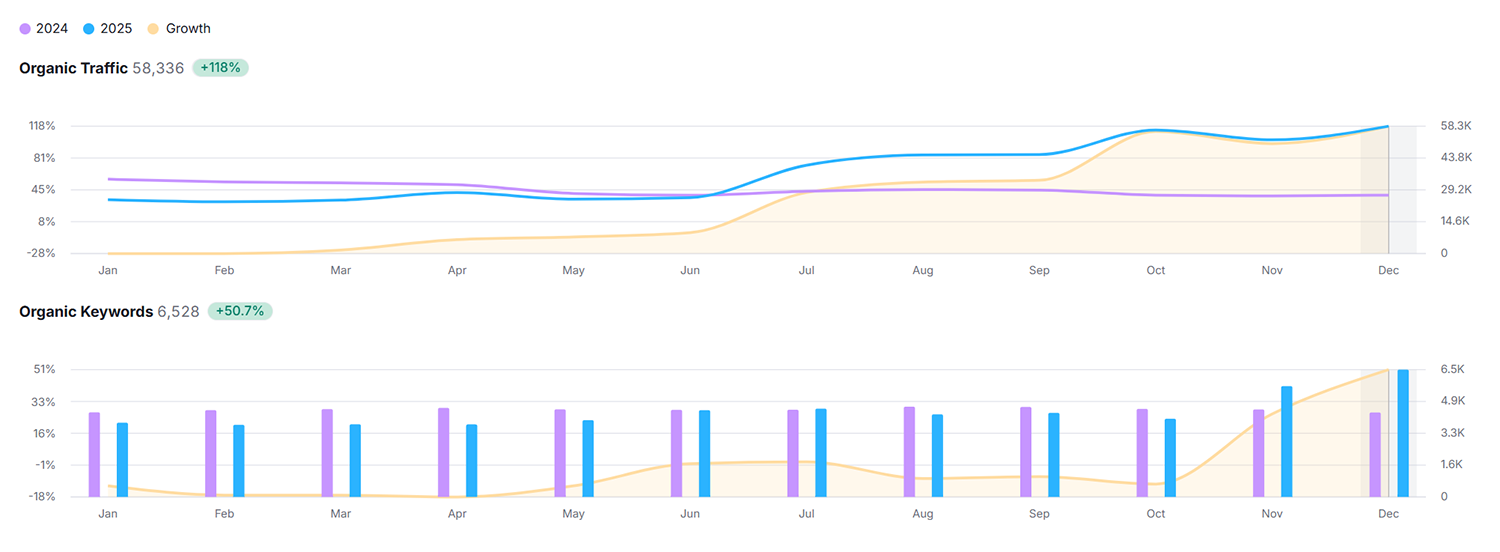Click the April 2024 purple keywords bar

pyautogui.click(x=443, y=452)
